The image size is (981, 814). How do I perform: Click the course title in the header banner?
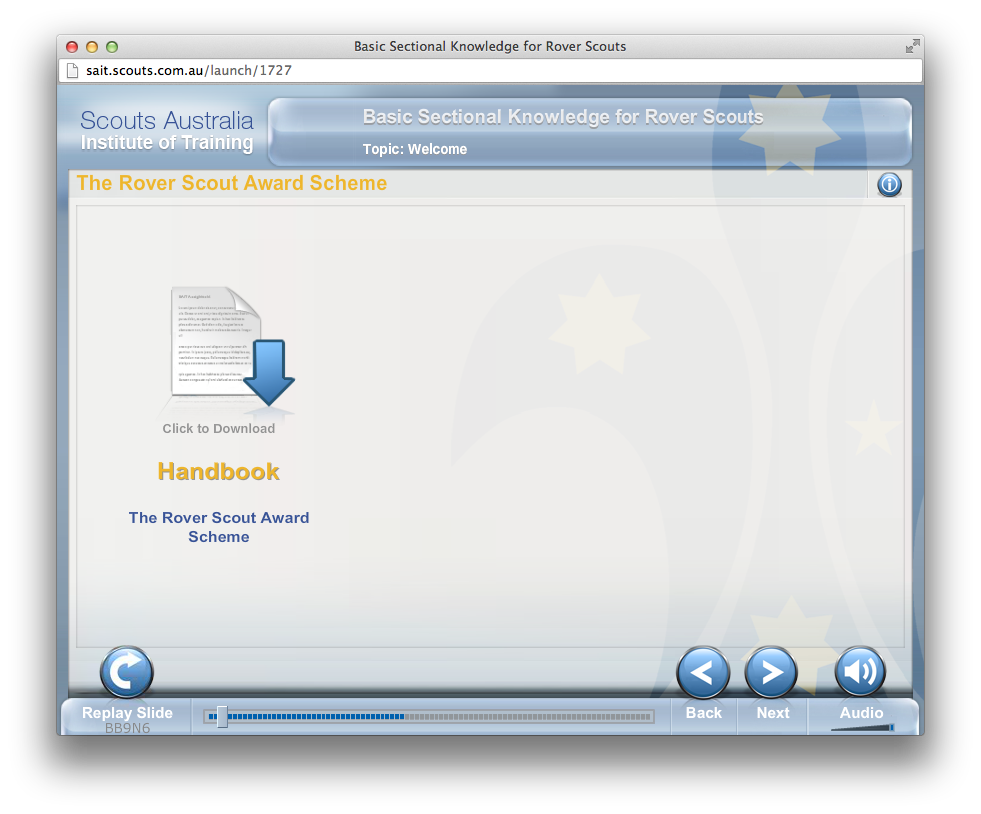click(563, 116)
